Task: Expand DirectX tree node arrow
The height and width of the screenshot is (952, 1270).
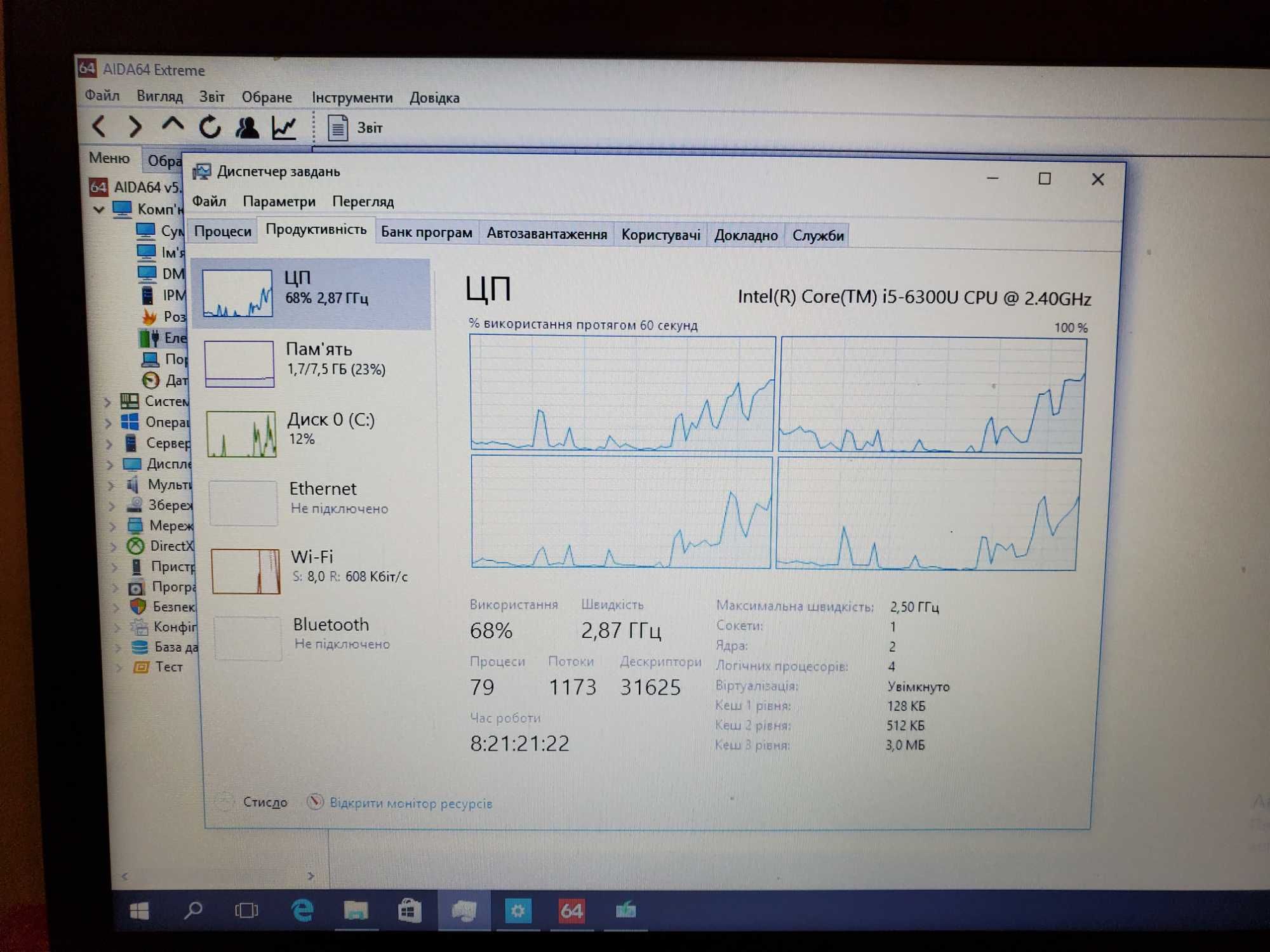Action: (114, 546)
